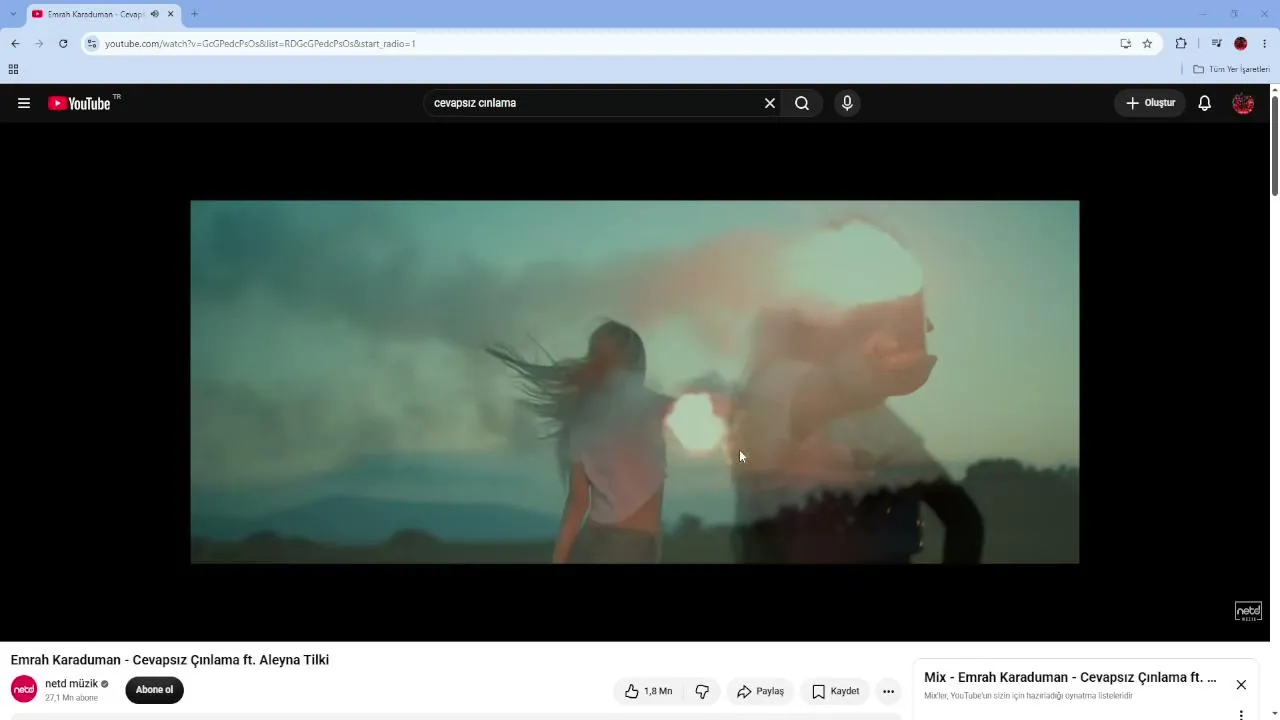Open the YouTube account avatar menu
Screen dimensions: 1280x720
(x=1243, y=103)
